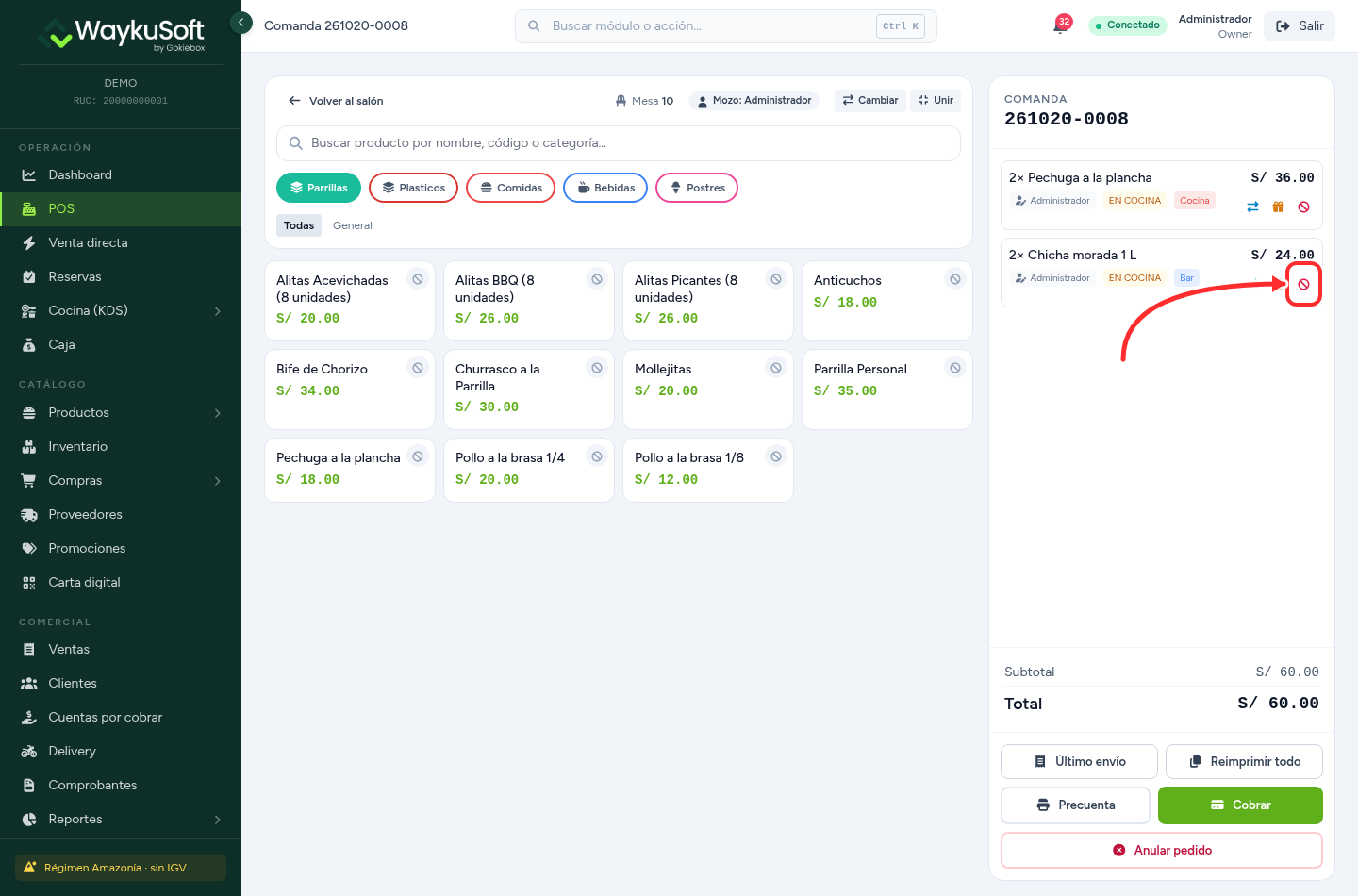Toggle availability icon on Pollo a la brasa 1/8 card
This screenshot has height=896, width=1358.
point(776,456)
